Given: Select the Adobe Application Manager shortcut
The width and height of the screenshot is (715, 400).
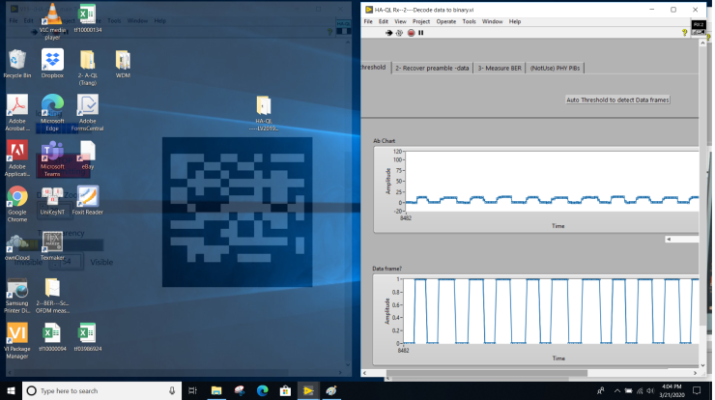Looking at the screenshot, I should pos(17,158).
